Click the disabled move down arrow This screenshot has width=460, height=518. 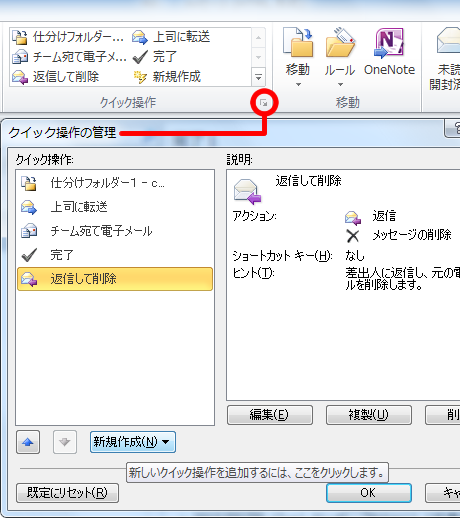pos(65,442)
